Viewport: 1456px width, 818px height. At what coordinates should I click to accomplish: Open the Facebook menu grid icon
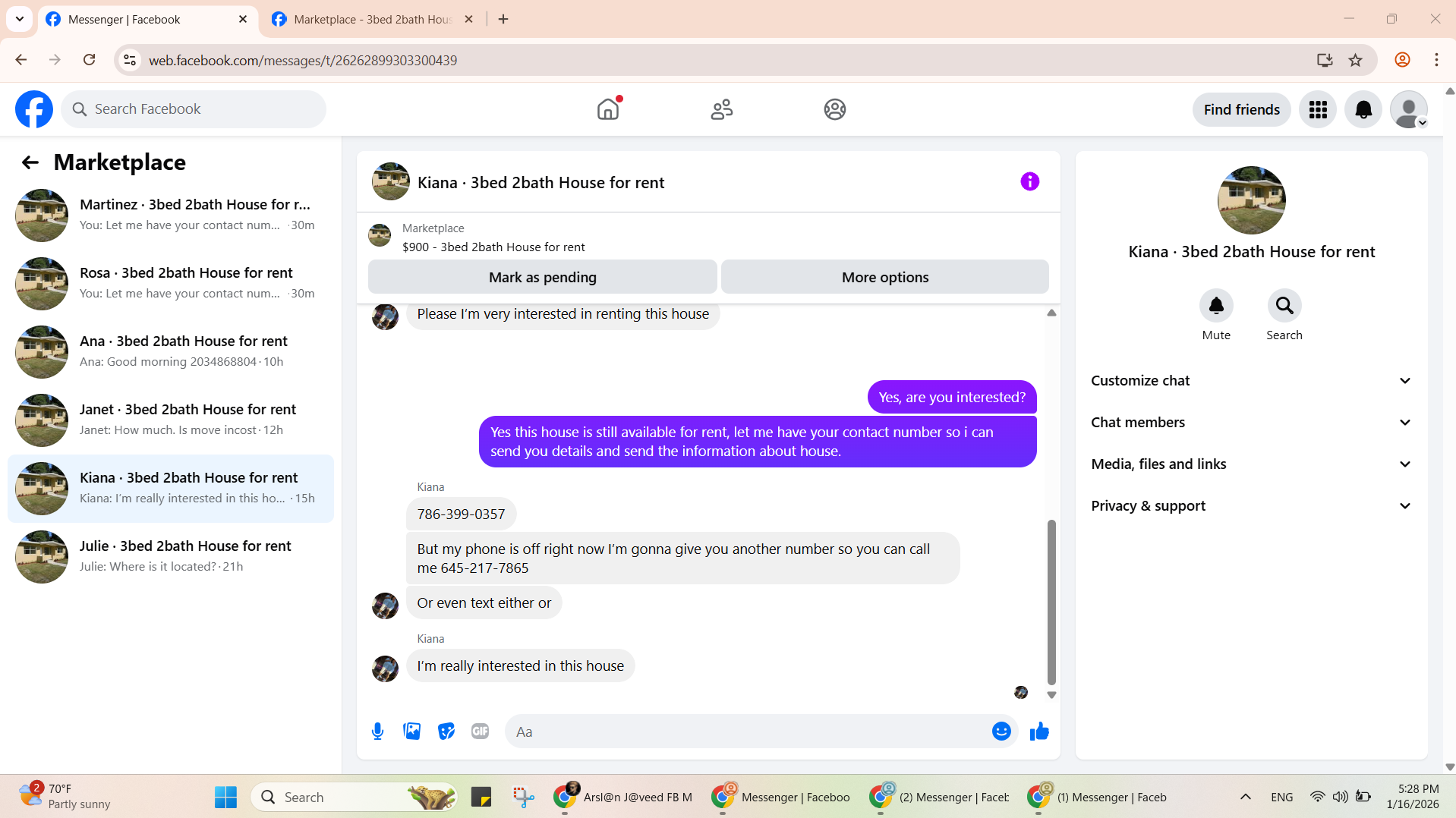pos(1318,110)
